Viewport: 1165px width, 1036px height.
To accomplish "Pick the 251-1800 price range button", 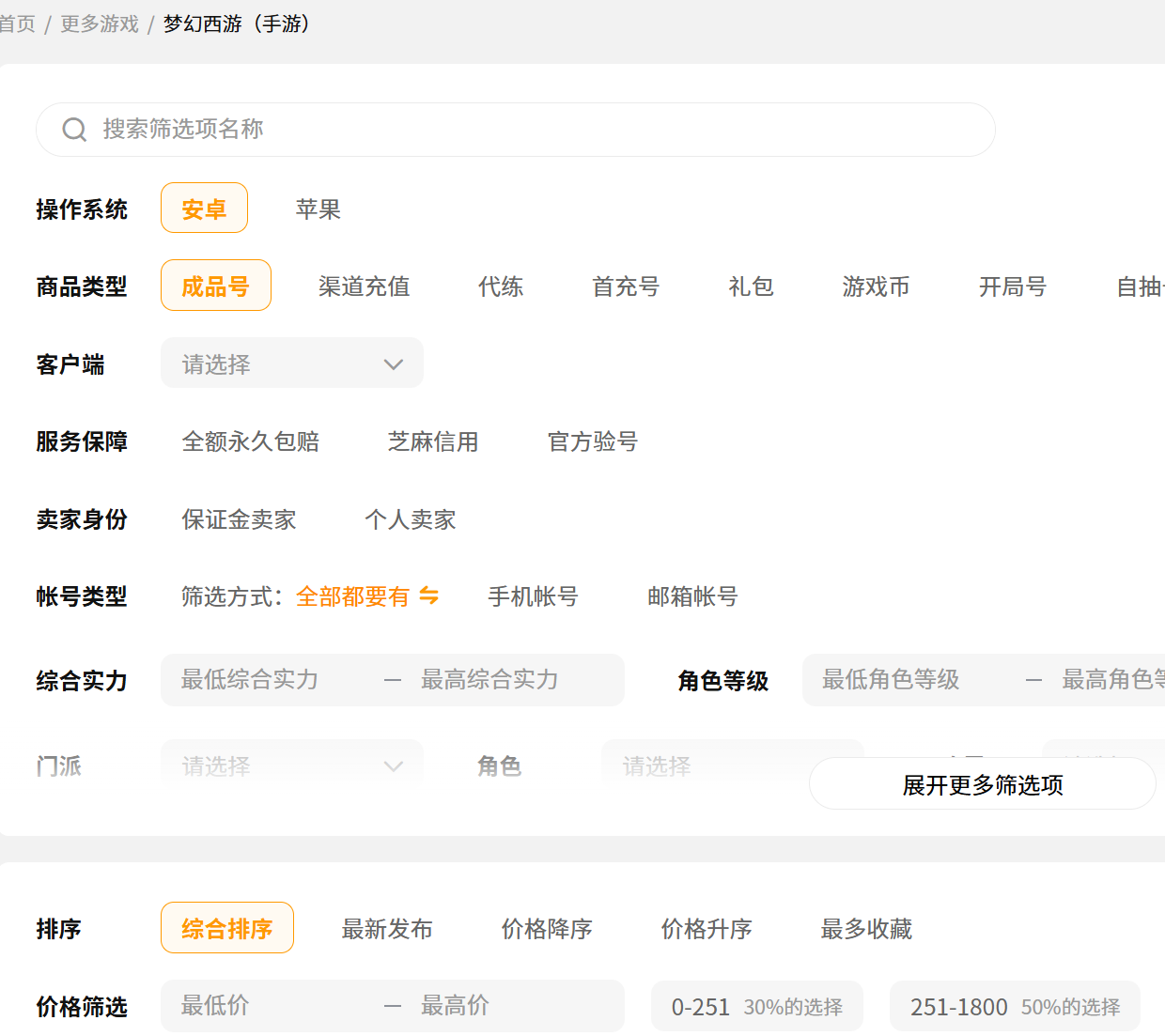I will pos(1015,1007).
